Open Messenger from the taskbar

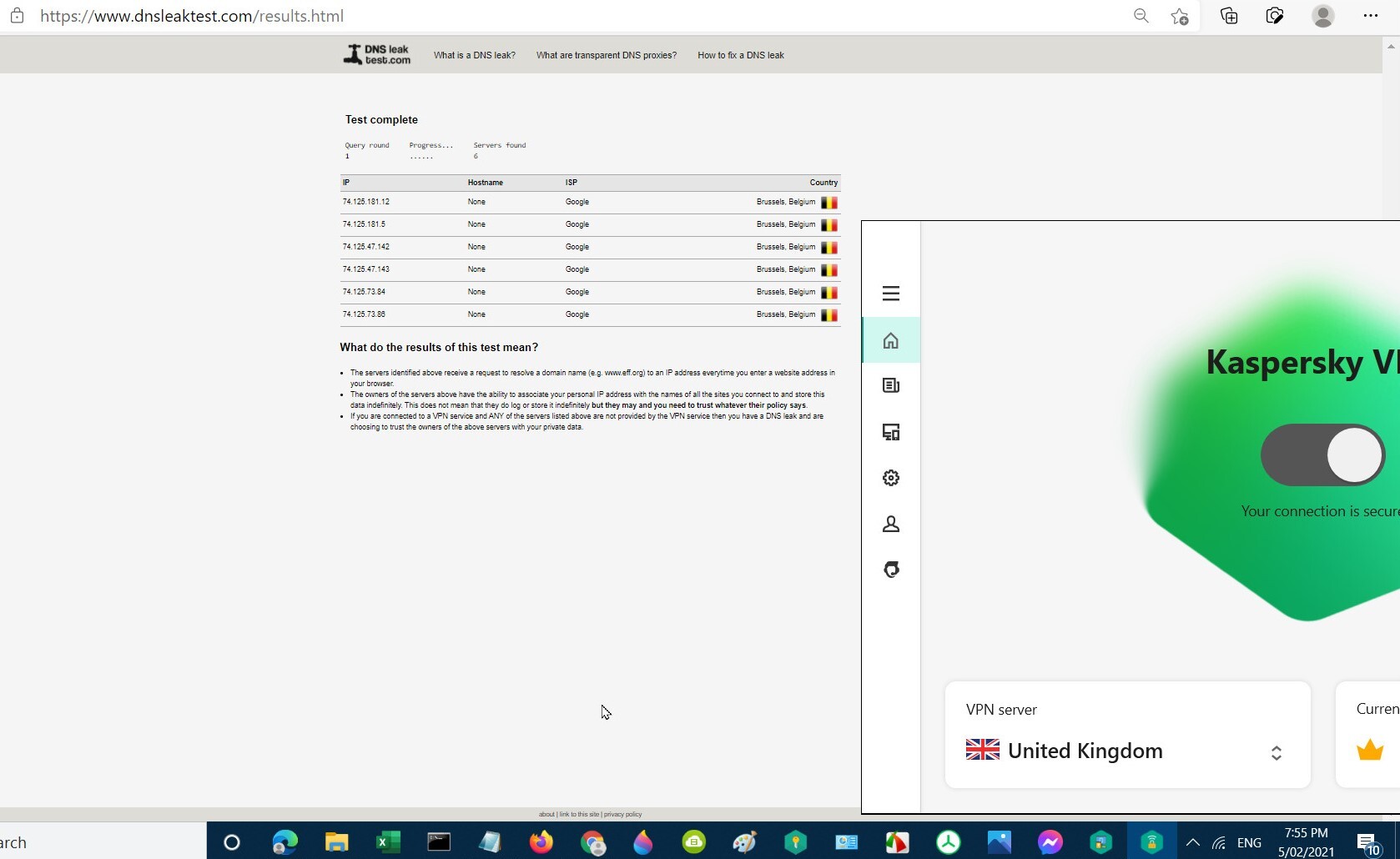[x=1050, y=842]
